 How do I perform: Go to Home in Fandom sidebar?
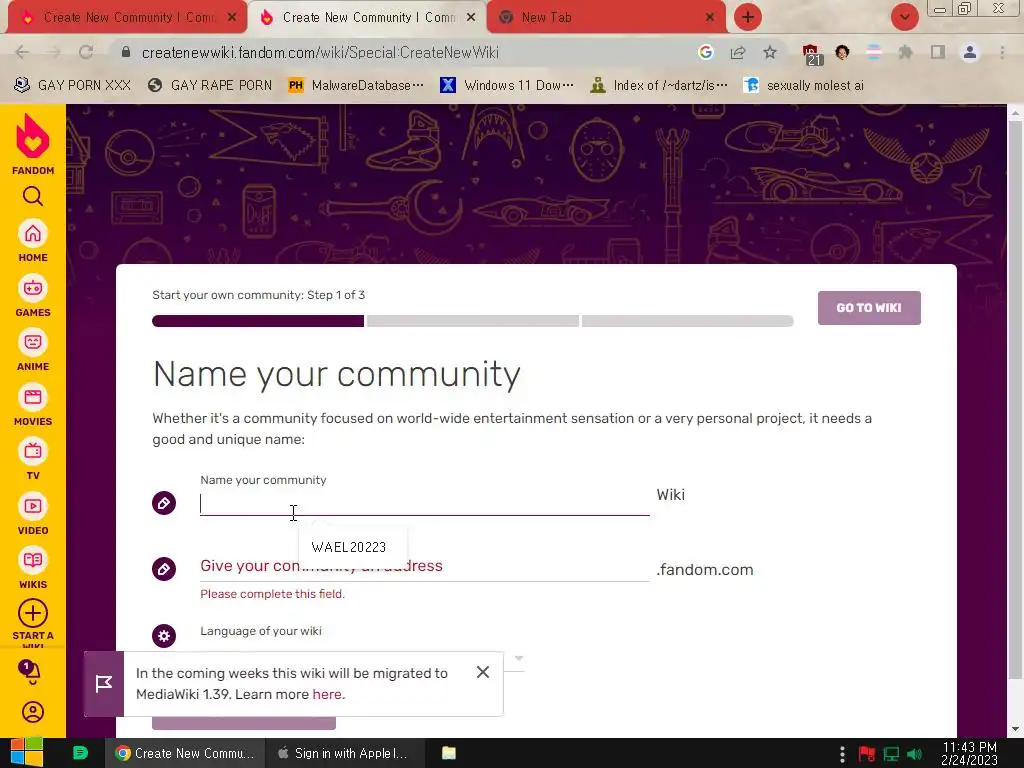(33, 242)
